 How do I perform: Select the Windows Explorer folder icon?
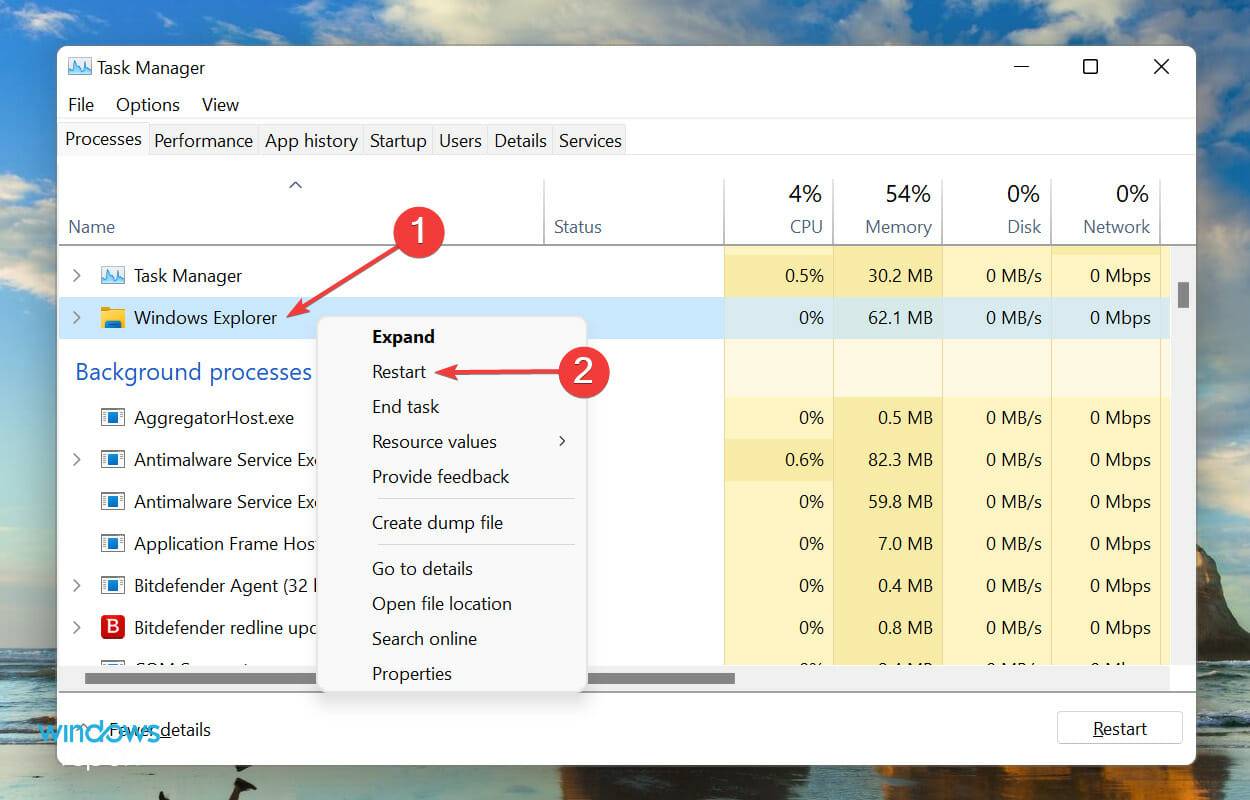coord(111,317)
